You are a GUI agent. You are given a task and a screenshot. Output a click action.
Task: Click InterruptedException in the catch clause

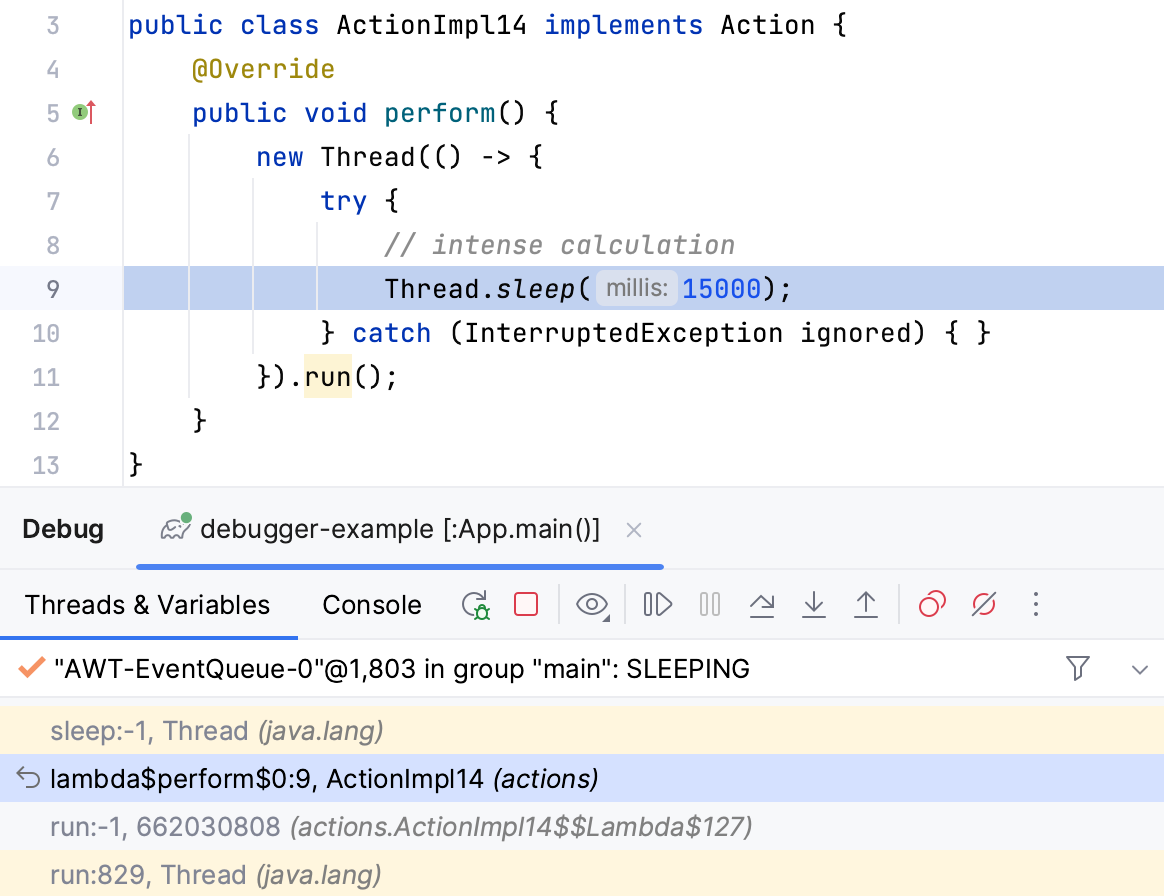pyautogui.click(x=624, y=333)
